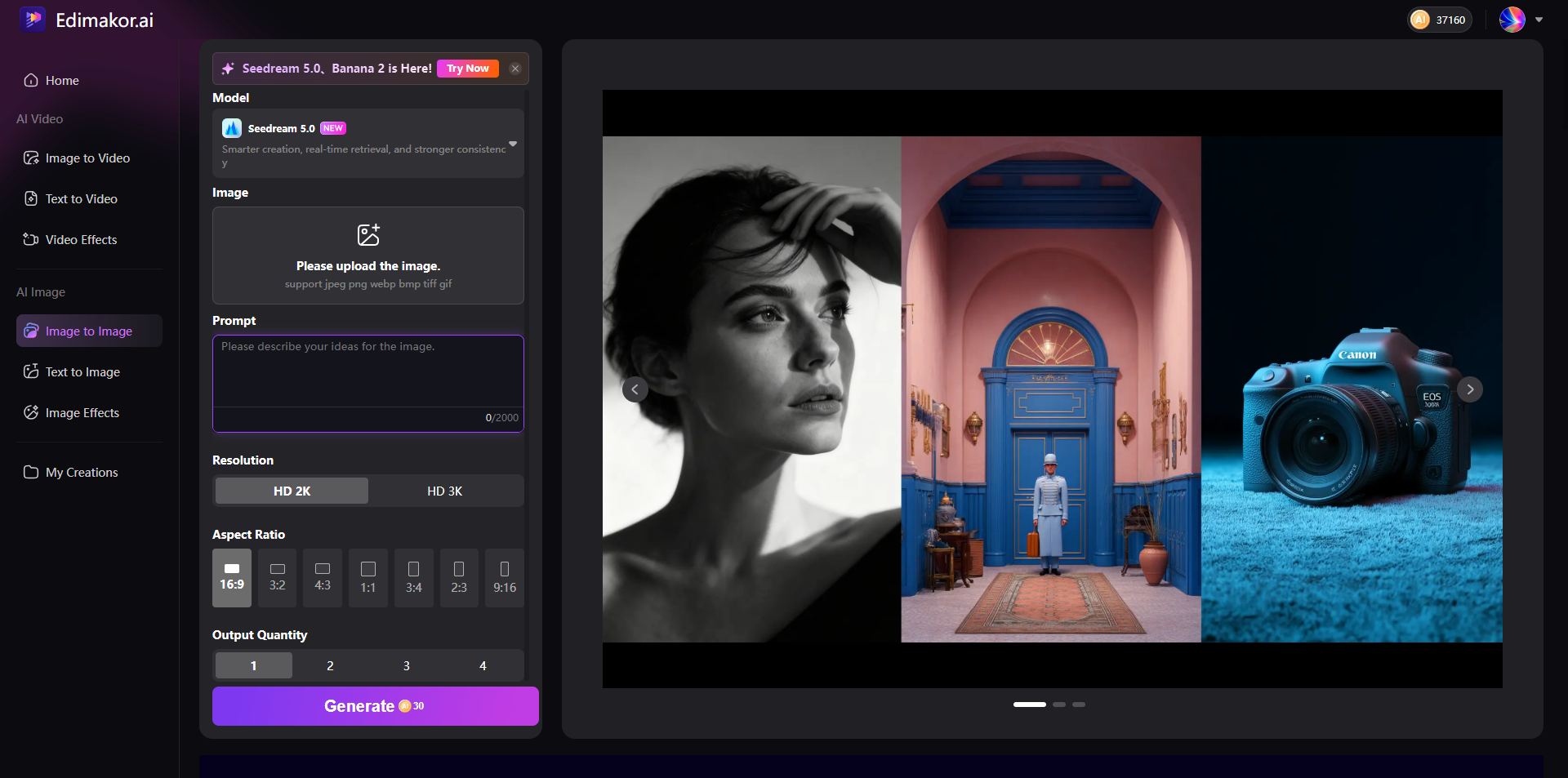The height and width of the screenshot is (778, 1568).
Task: Select the Text to Video feature
Action: coord(80,198)
